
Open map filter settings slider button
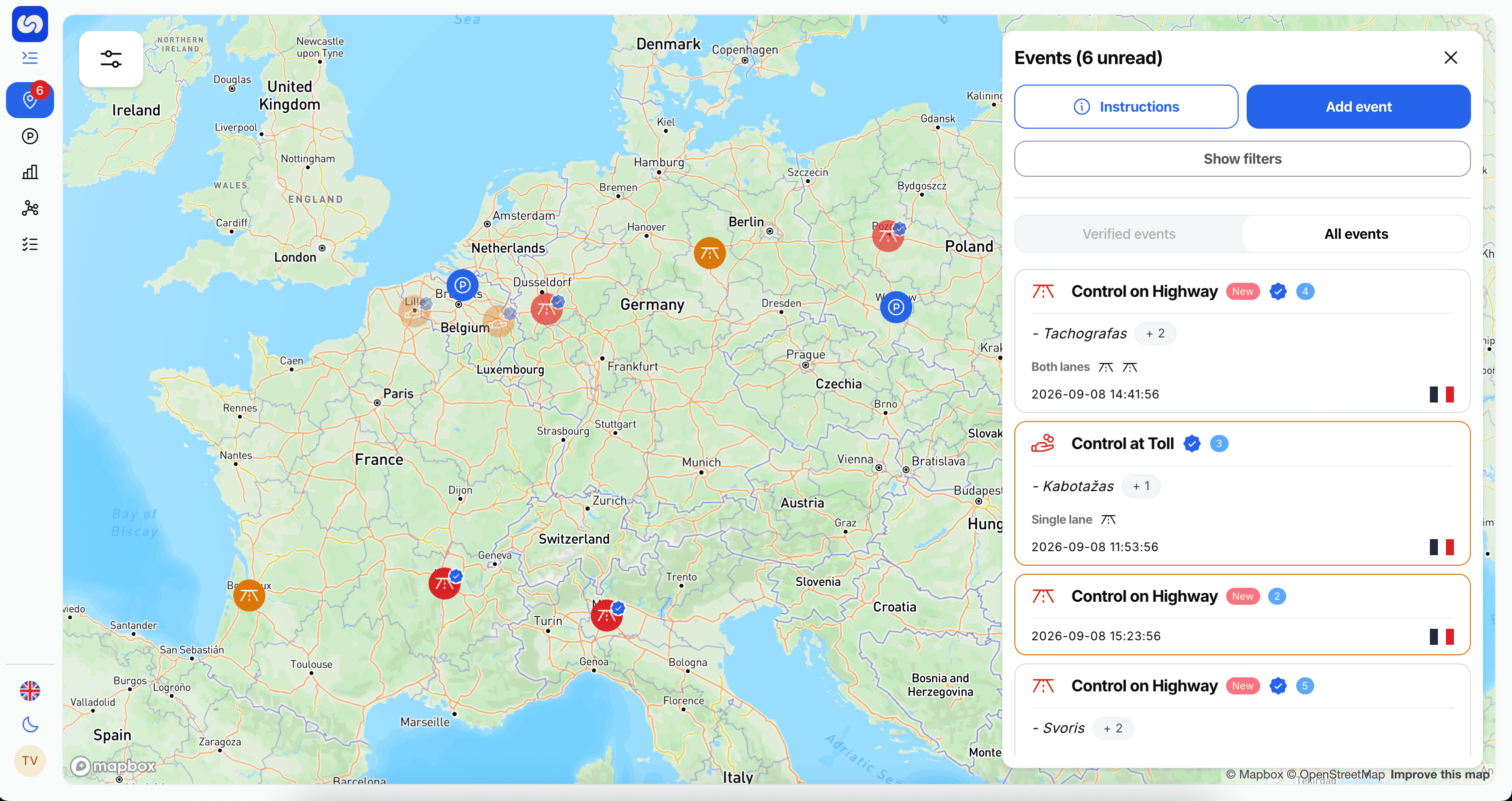pos(111,59)
